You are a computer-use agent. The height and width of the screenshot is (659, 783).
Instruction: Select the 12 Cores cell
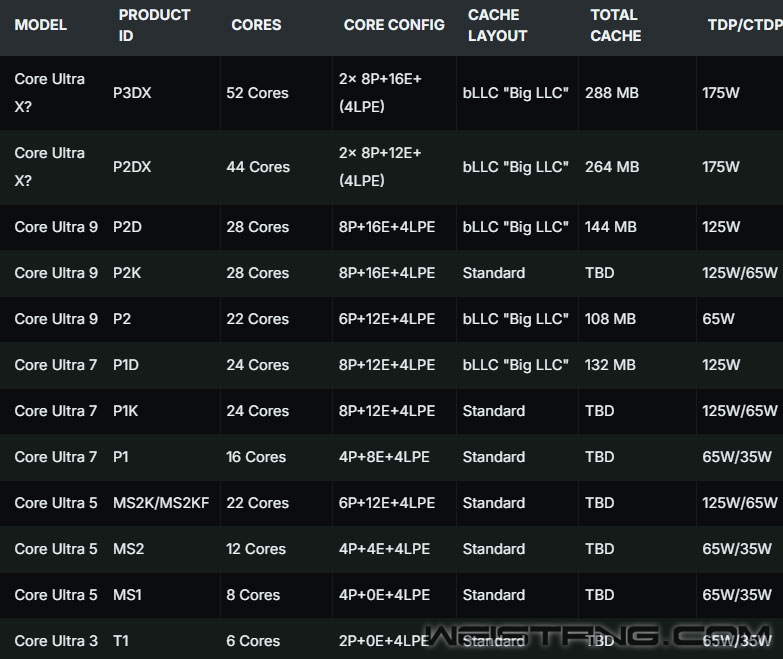tap(256, 549)
